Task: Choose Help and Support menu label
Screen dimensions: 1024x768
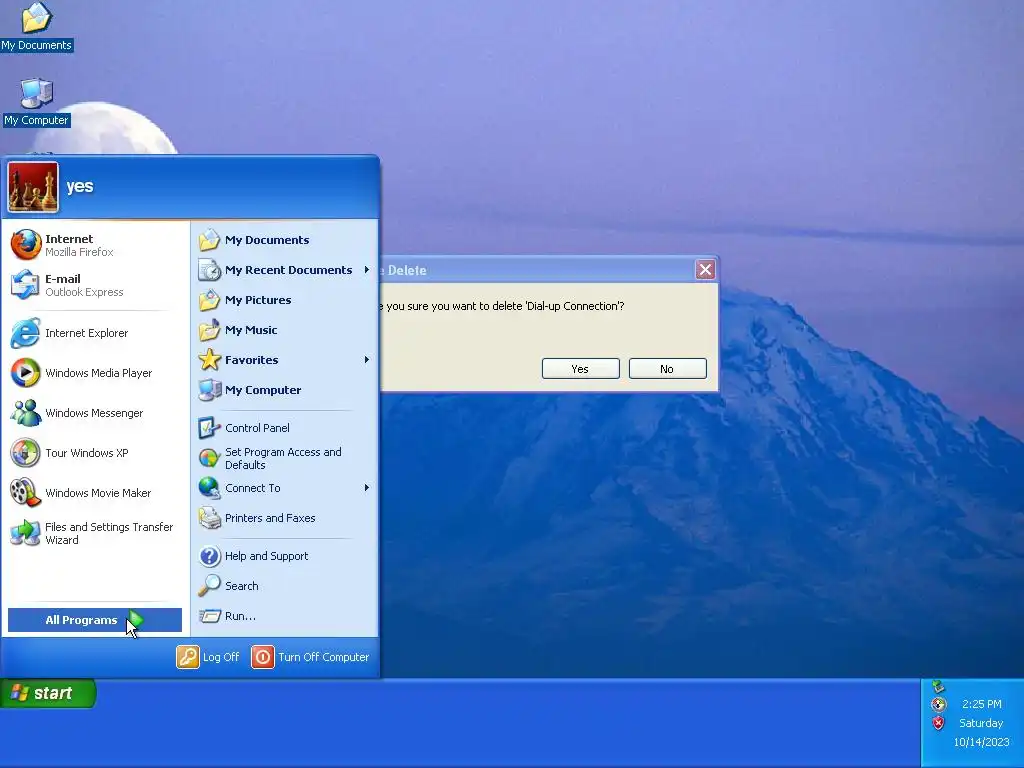Action: [x=266, y=556]
